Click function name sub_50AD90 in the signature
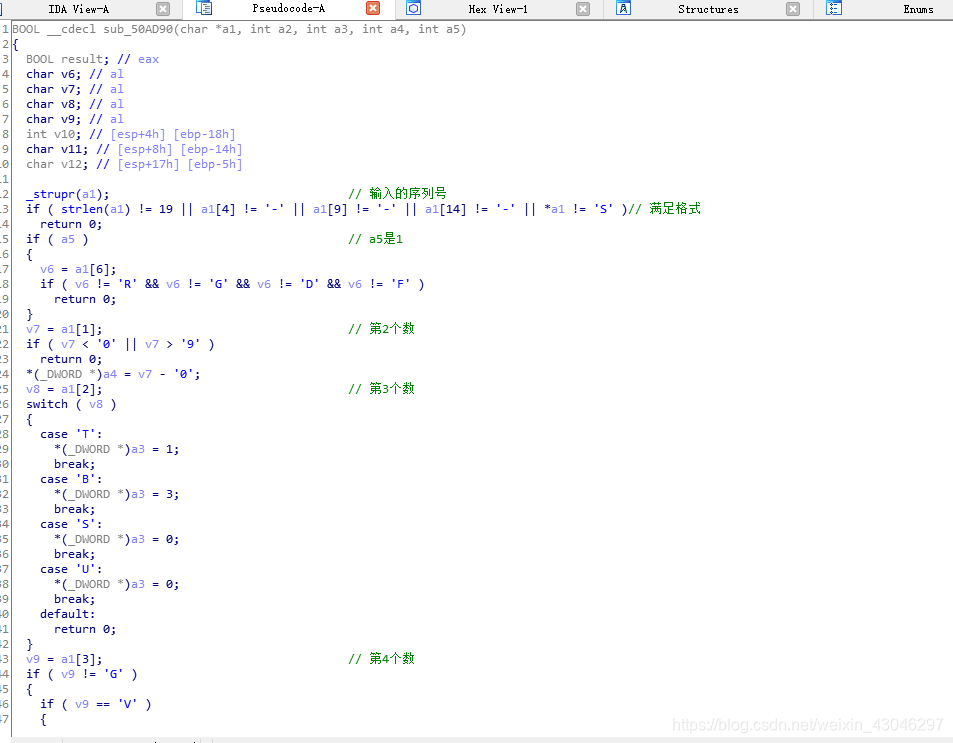This screenshot has width=953, height=743. 138,29
